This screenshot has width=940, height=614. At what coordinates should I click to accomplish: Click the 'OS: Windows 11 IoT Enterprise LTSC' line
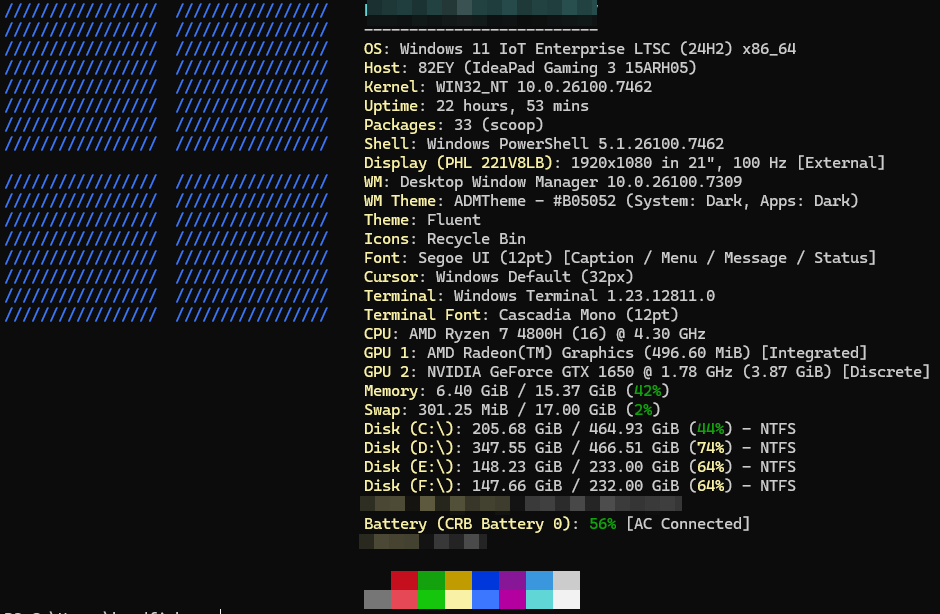(x=580, y=49)
